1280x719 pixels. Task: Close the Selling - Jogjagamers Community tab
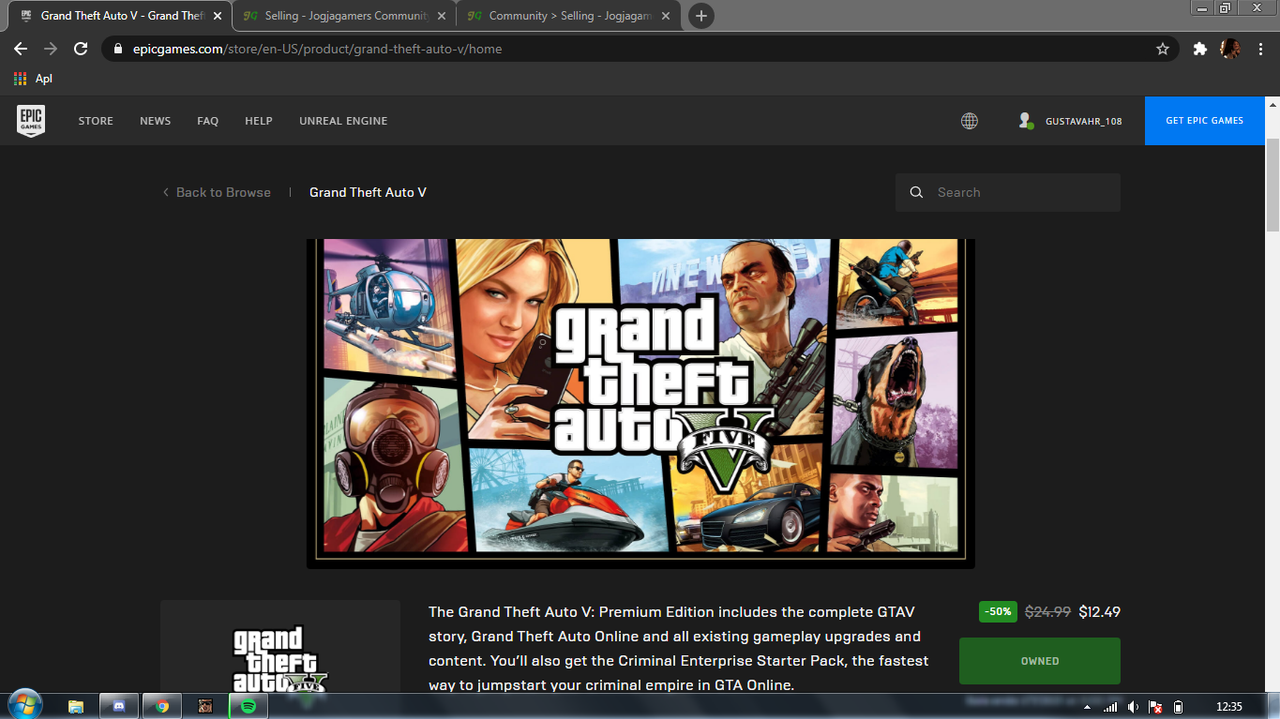click(x=442, y=16)
